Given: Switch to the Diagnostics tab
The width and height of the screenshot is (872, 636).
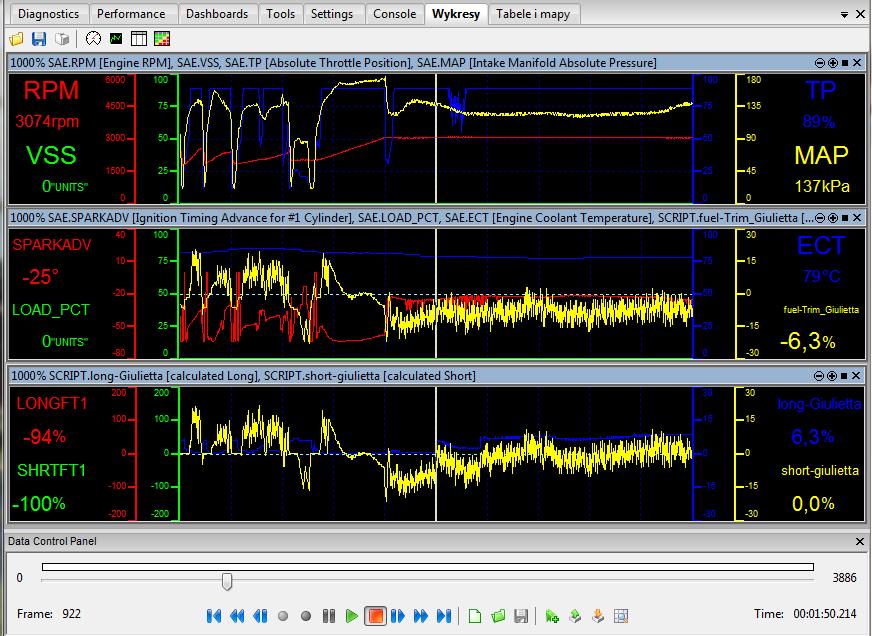Looking at the screenshot, I should 48,14.
